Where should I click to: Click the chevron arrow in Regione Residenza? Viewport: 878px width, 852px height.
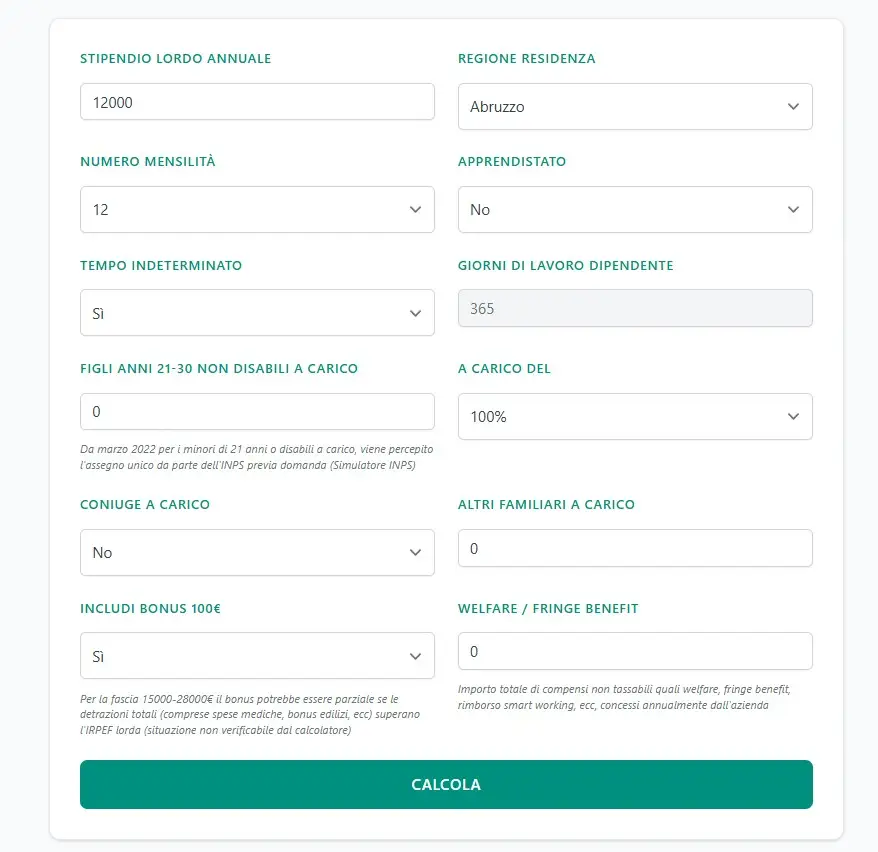[x=793, y=107]
